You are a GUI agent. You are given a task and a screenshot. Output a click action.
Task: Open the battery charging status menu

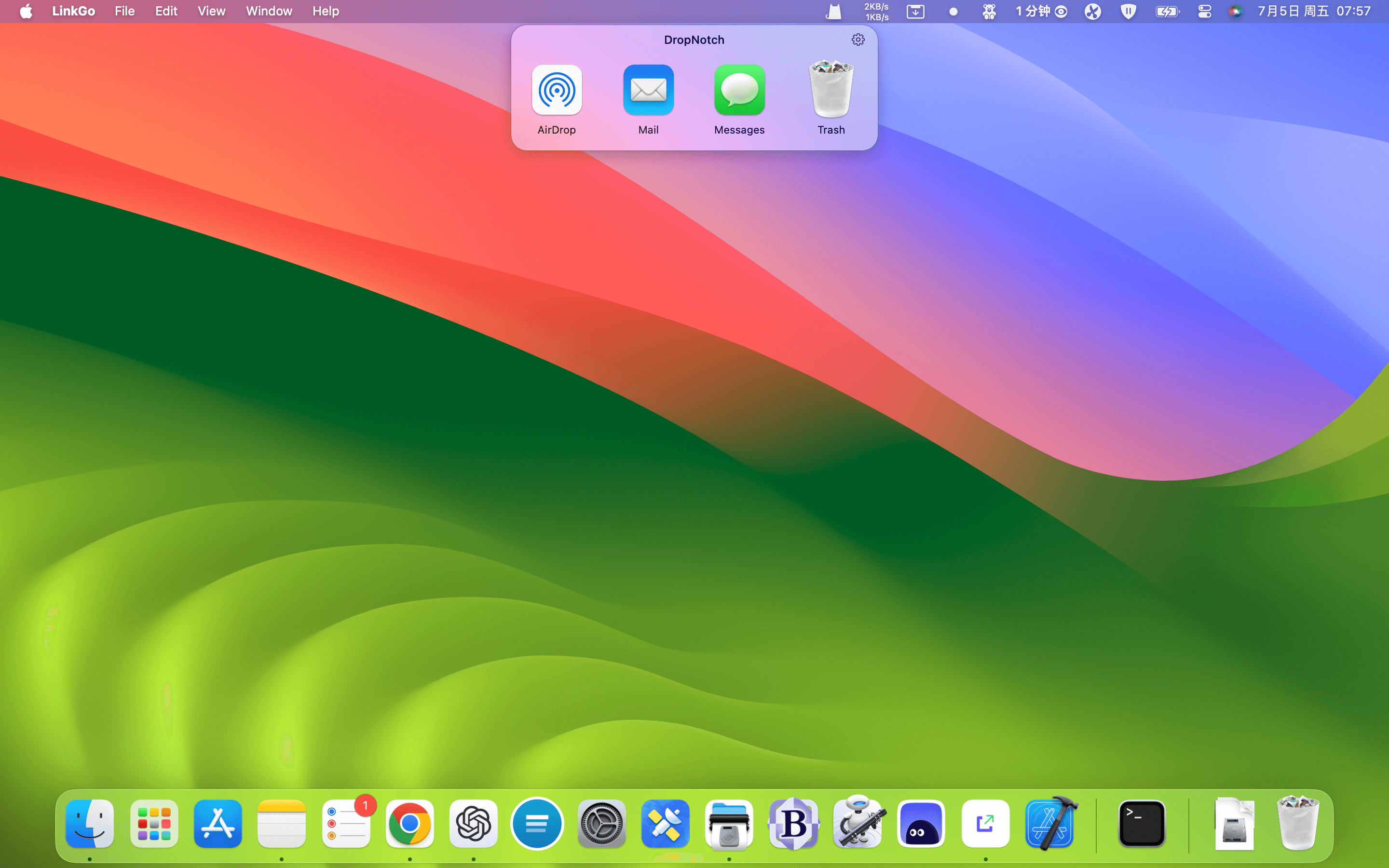(x=1167, y=12)
